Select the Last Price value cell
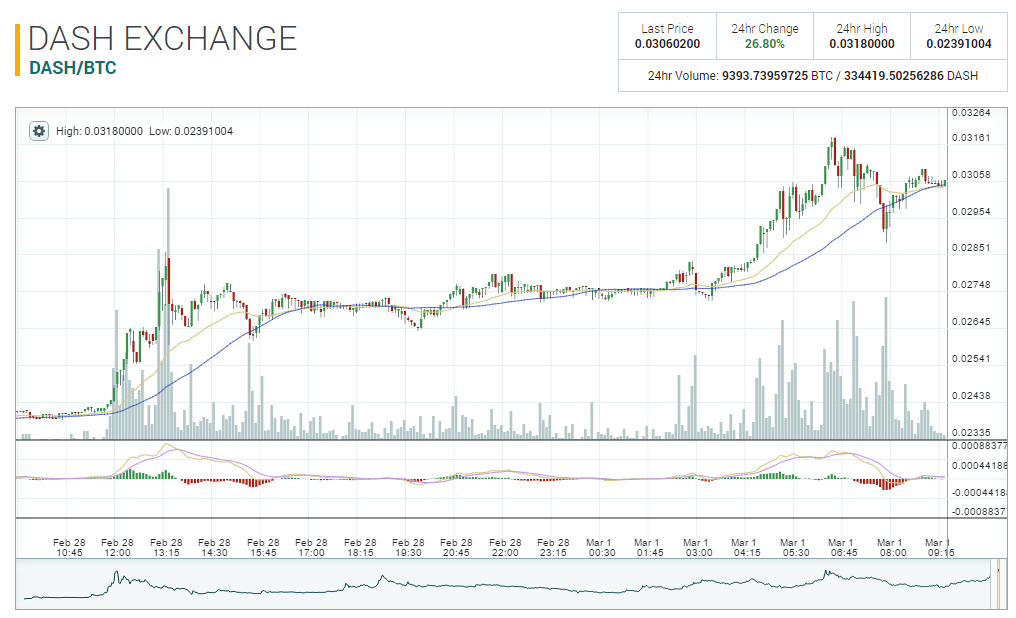 [x=667, y=43]
